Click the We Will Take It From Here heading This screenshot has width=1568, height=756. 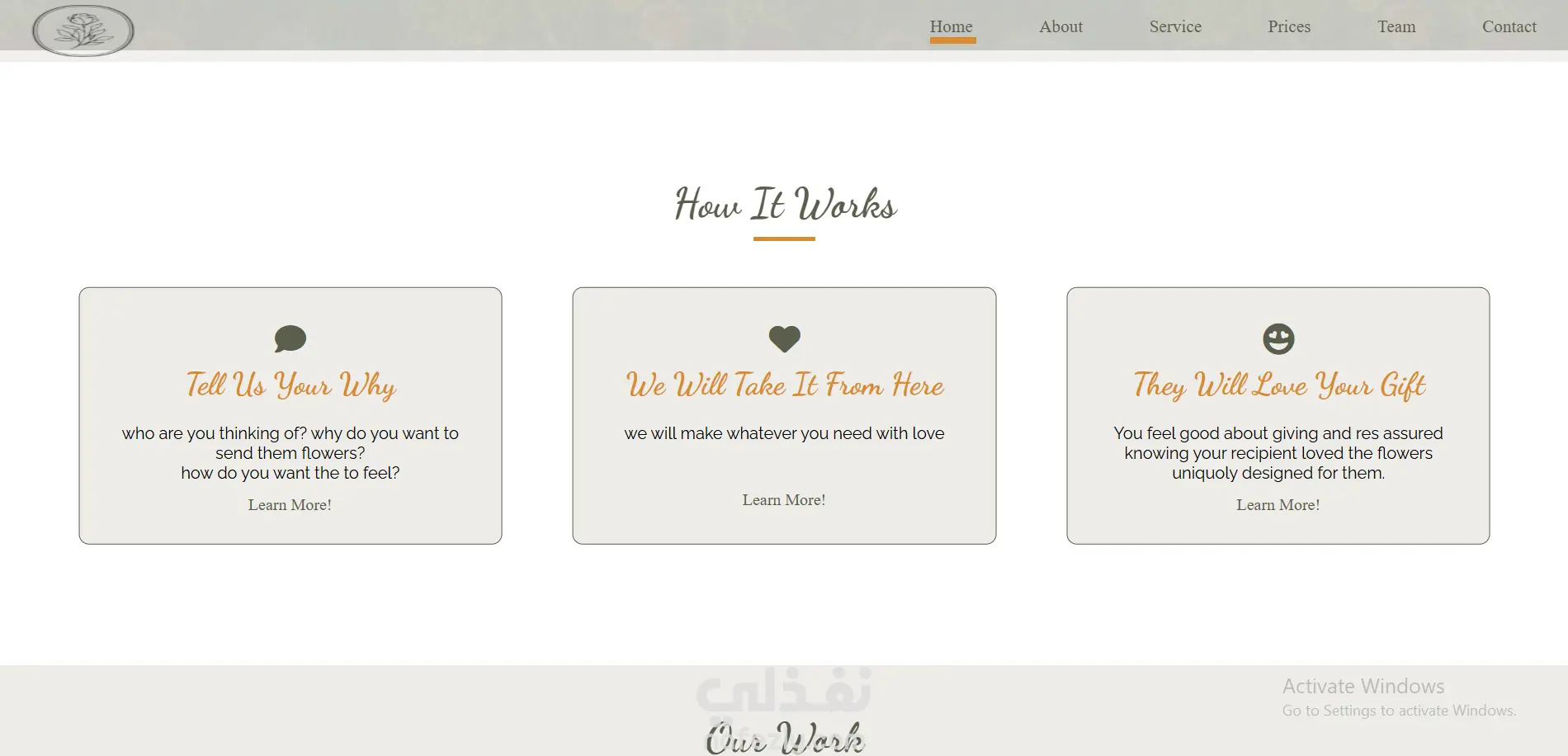pos(785,385)
